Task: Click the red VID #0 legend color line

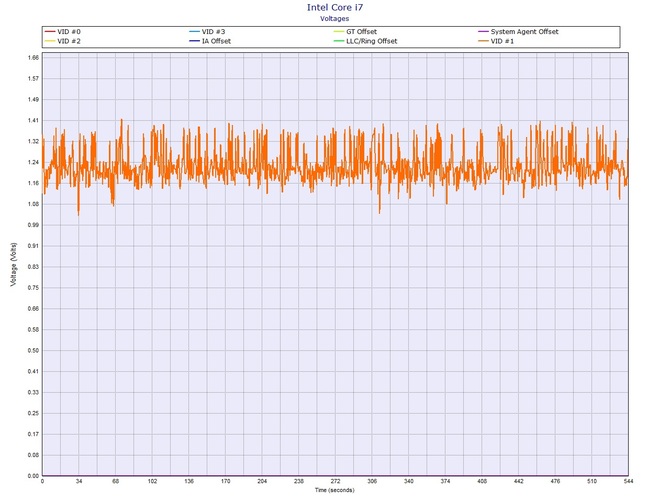Action: coord(50,32)
